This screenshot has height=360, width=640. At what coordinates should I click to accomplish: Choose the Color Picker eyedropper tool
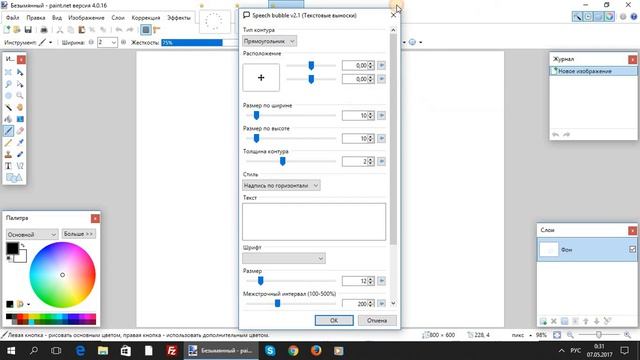point(20,143)
